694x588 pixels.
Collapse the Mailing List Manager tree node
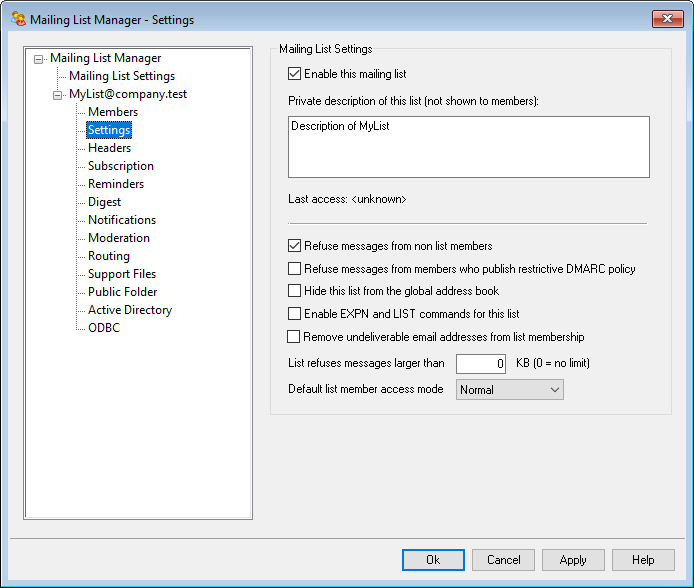click(39, 58)
